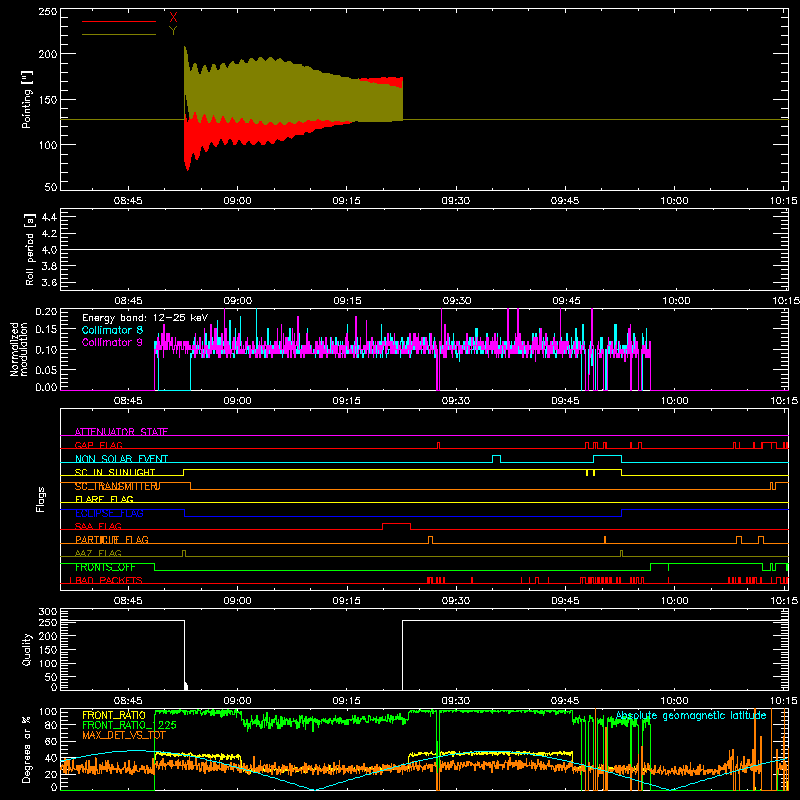The height and width of the screenshot is (800, 800).
Task: Click 'Absolute geomagnetic latitude' legend text
Action: [691, 716]
